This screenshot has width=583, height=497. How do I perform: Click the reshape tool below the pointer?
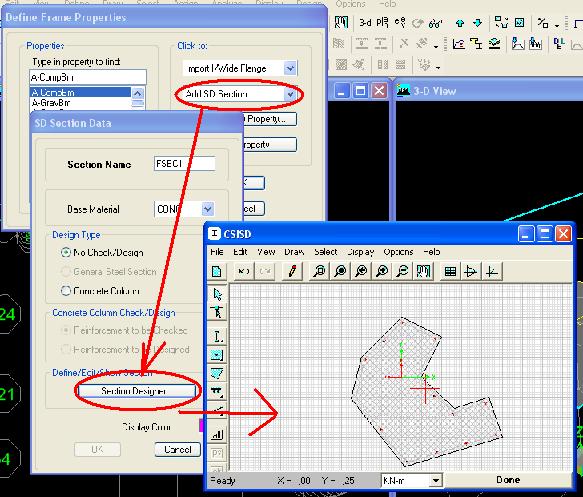(x=217, y=312)
